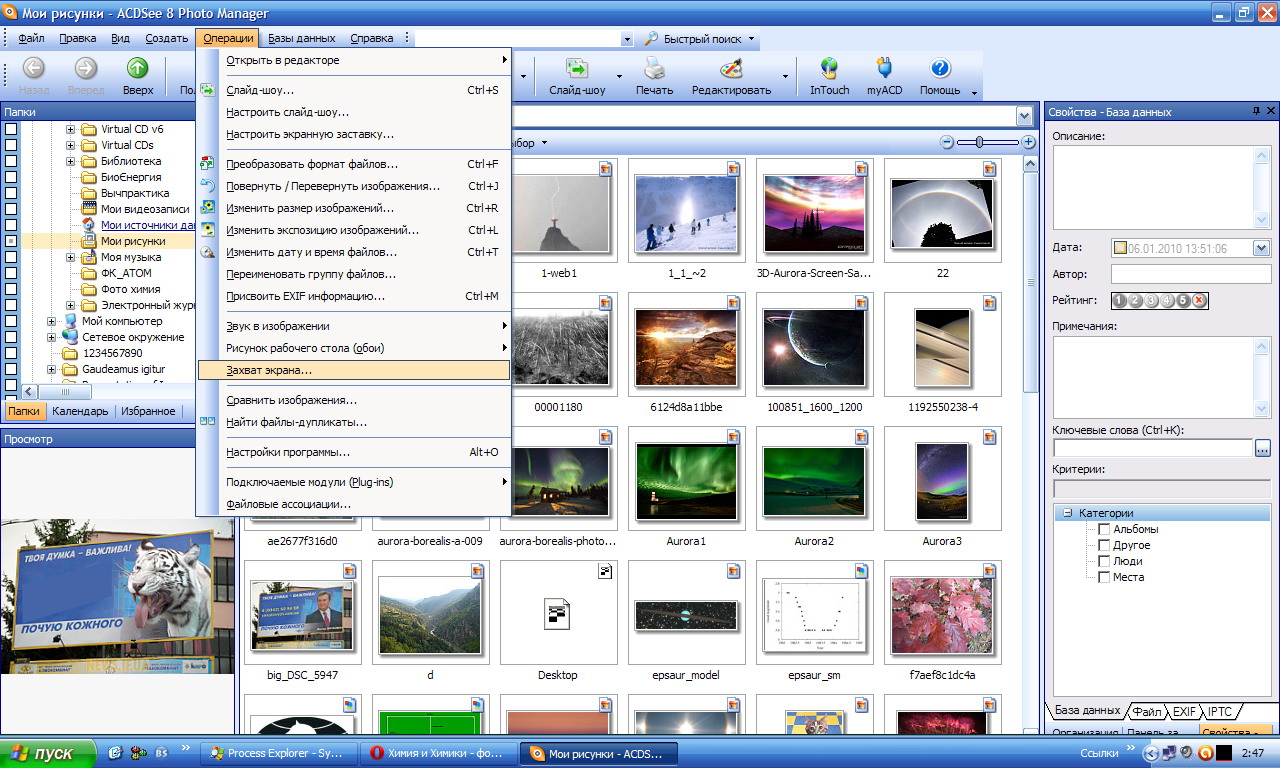The height and width of the screenshot is (768, 1280).
Task: Click the thumbnail size slider
Action: pyautogui.click(x=980, y=143)
